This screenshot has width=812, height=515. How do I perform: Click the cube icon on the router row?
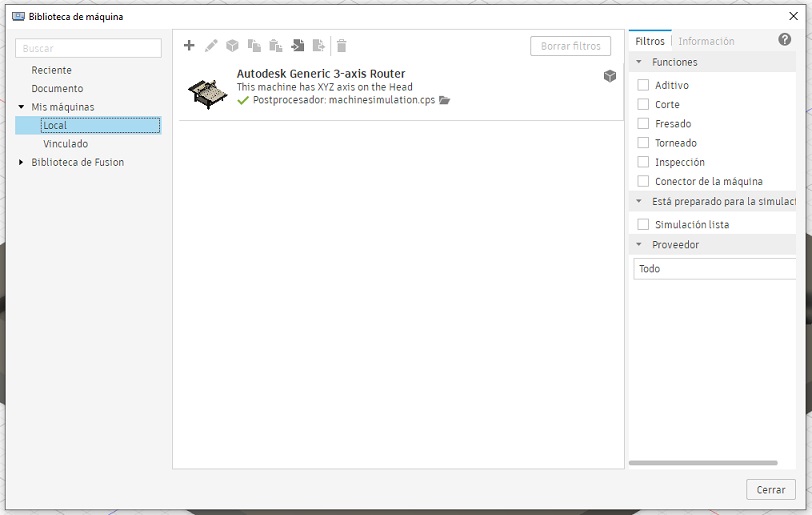click(610, 76)
